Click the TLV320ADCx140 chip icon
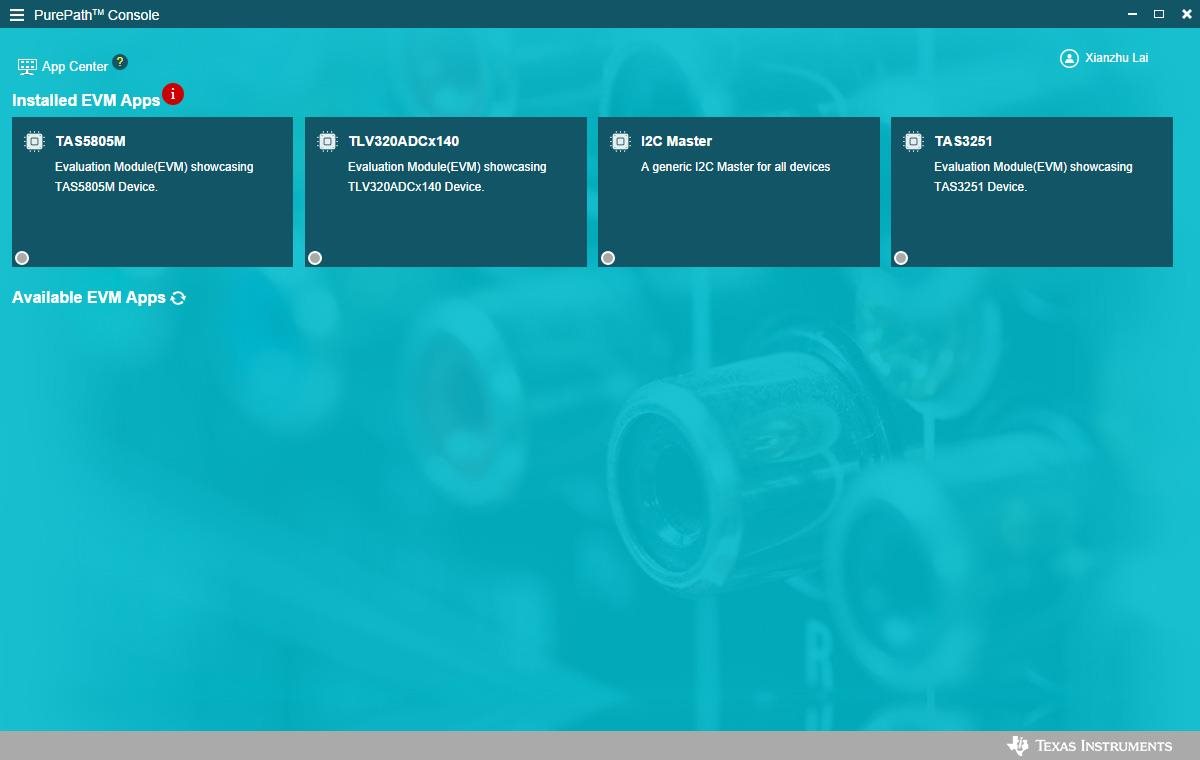The height and width of the screenshot is (760, 1200). 327,141
